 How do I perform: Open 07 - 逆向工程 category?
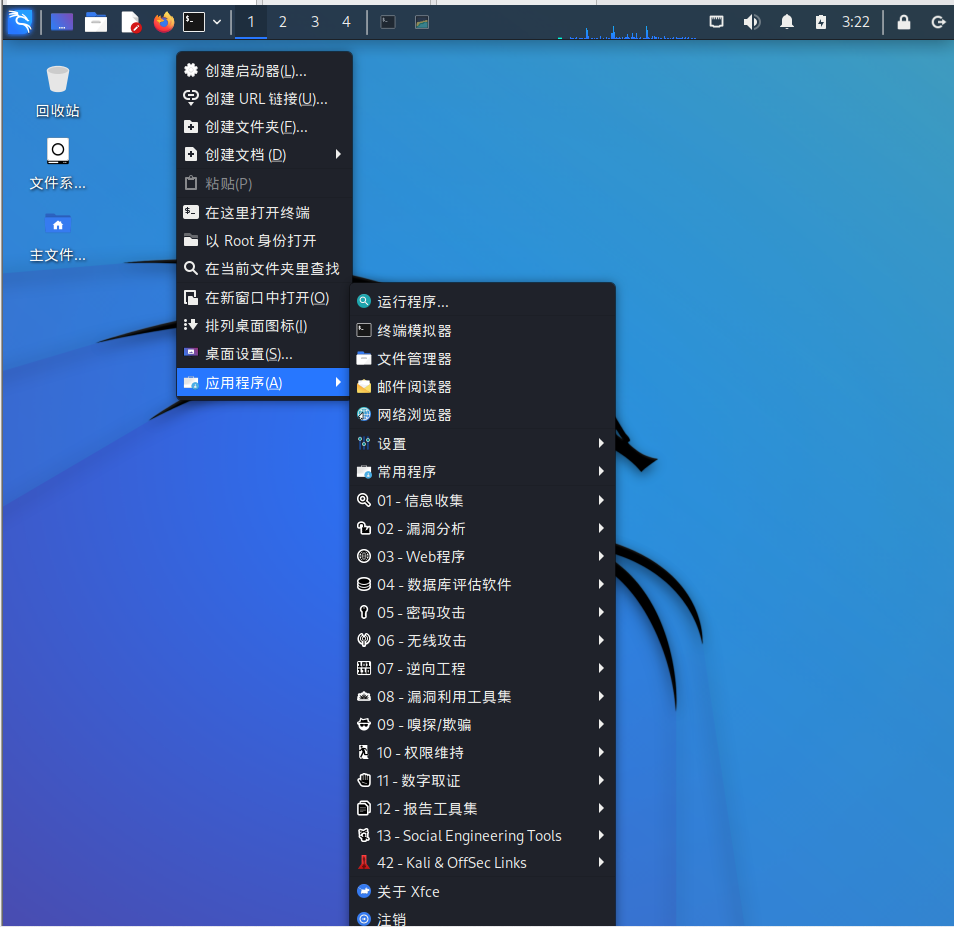[x=482, y=668]
